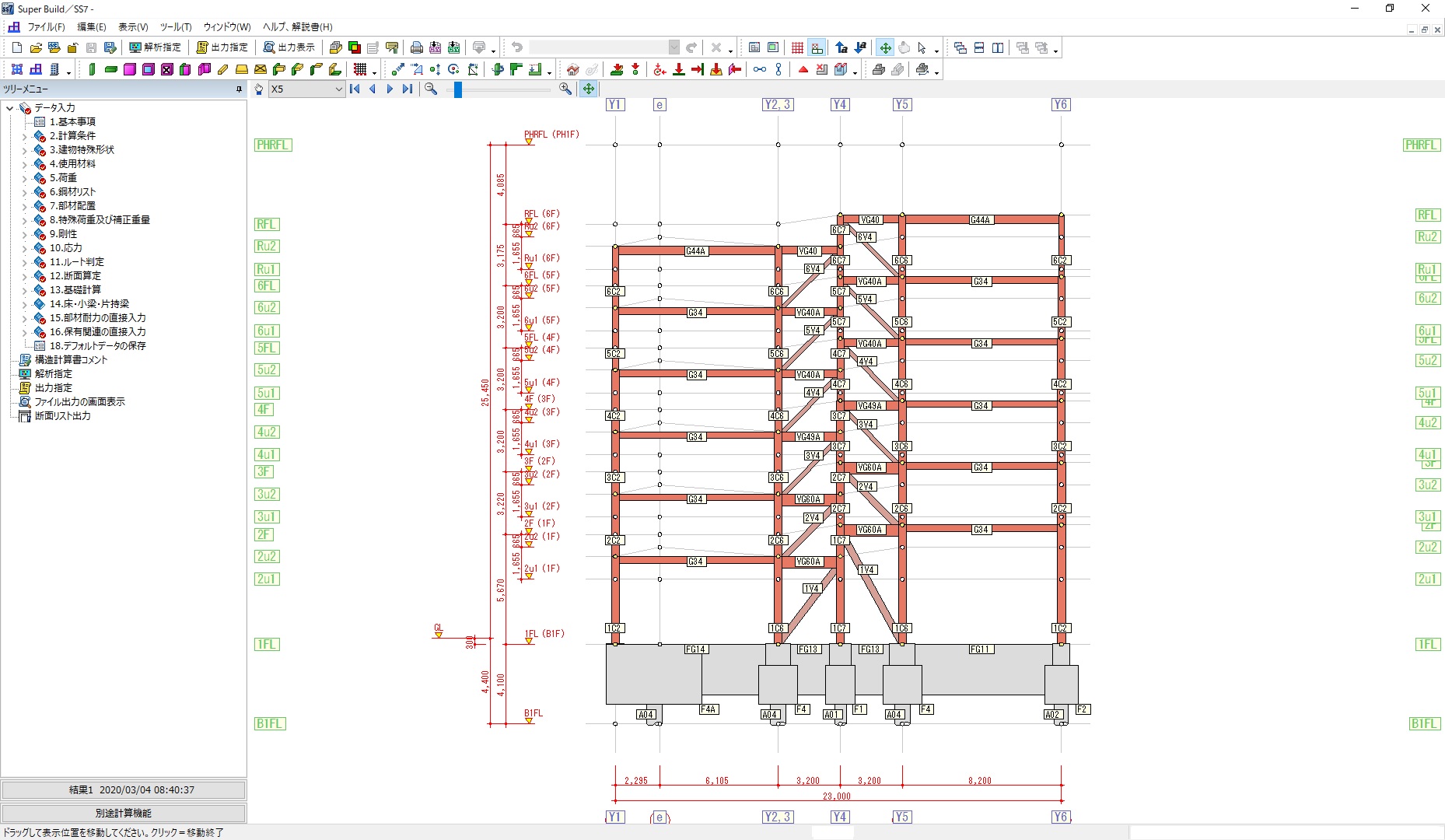The height and width of the screenshot is (840, 1445).
Task: Click the New file icon
Action: point(17,48)
